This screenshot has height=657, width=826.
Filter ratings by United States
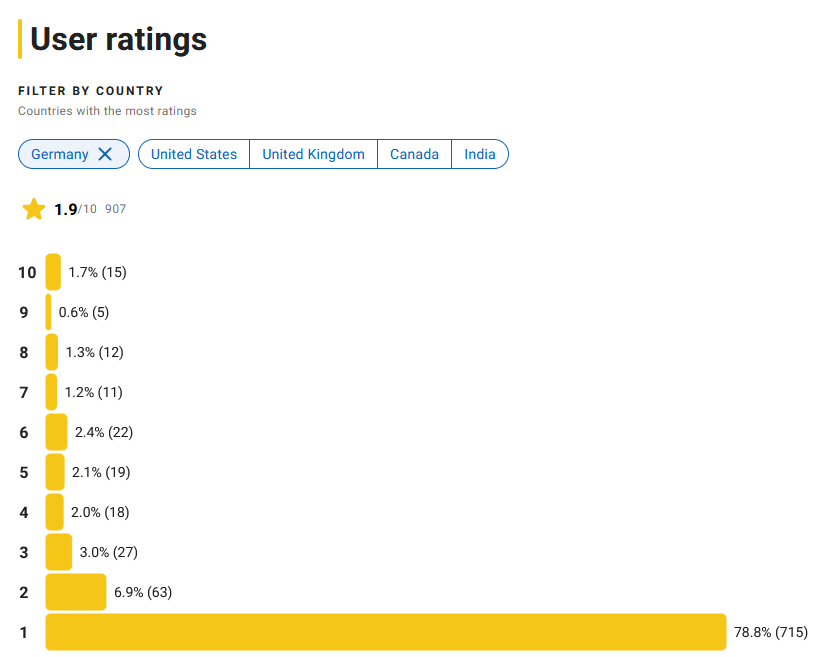point(194,154)
